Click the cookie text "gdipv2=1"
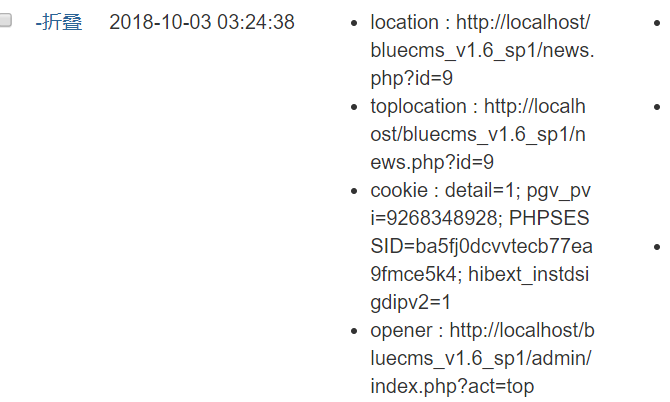670x402 pixels. pyautogui.click(x=411, y=302)
